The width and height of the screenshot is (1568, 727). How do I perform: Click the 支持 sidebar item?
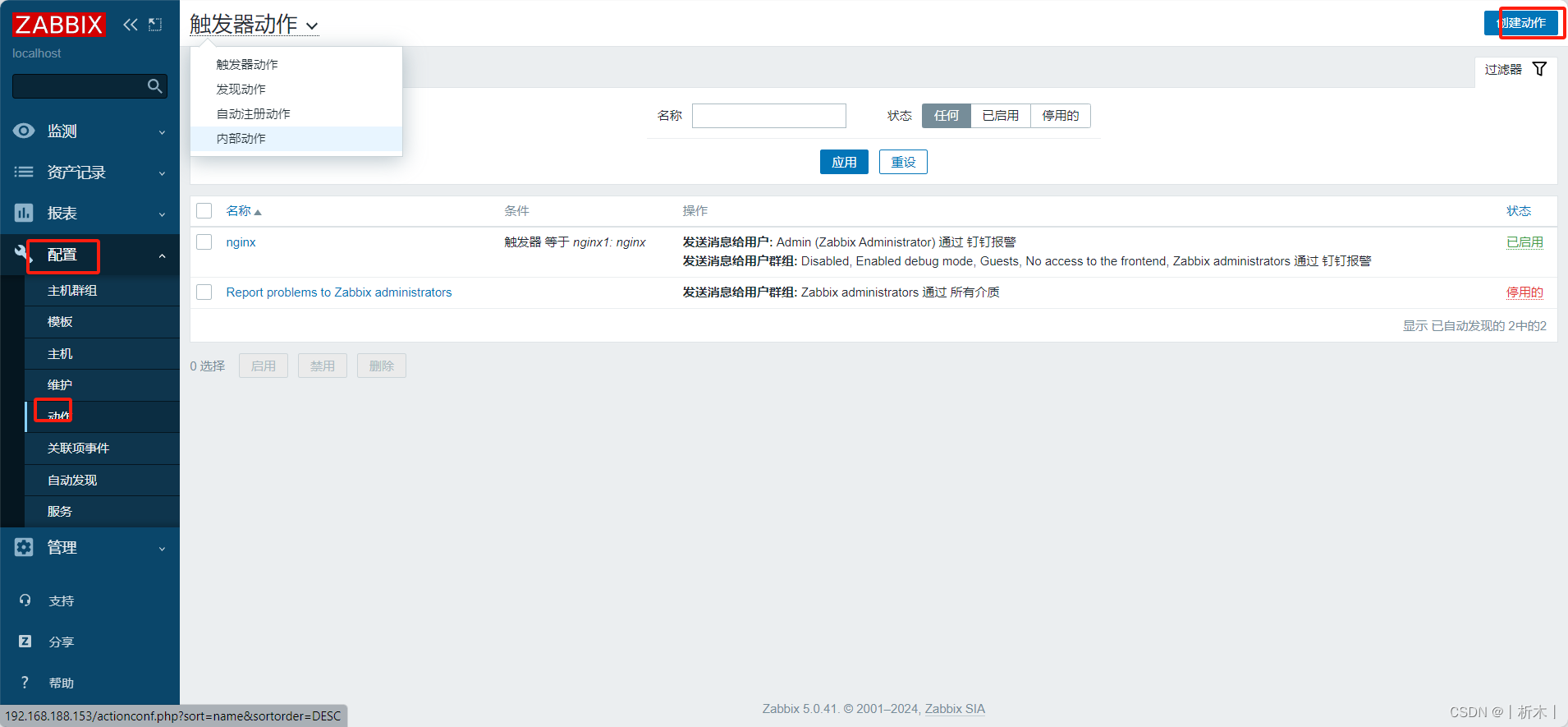(62, 601)
